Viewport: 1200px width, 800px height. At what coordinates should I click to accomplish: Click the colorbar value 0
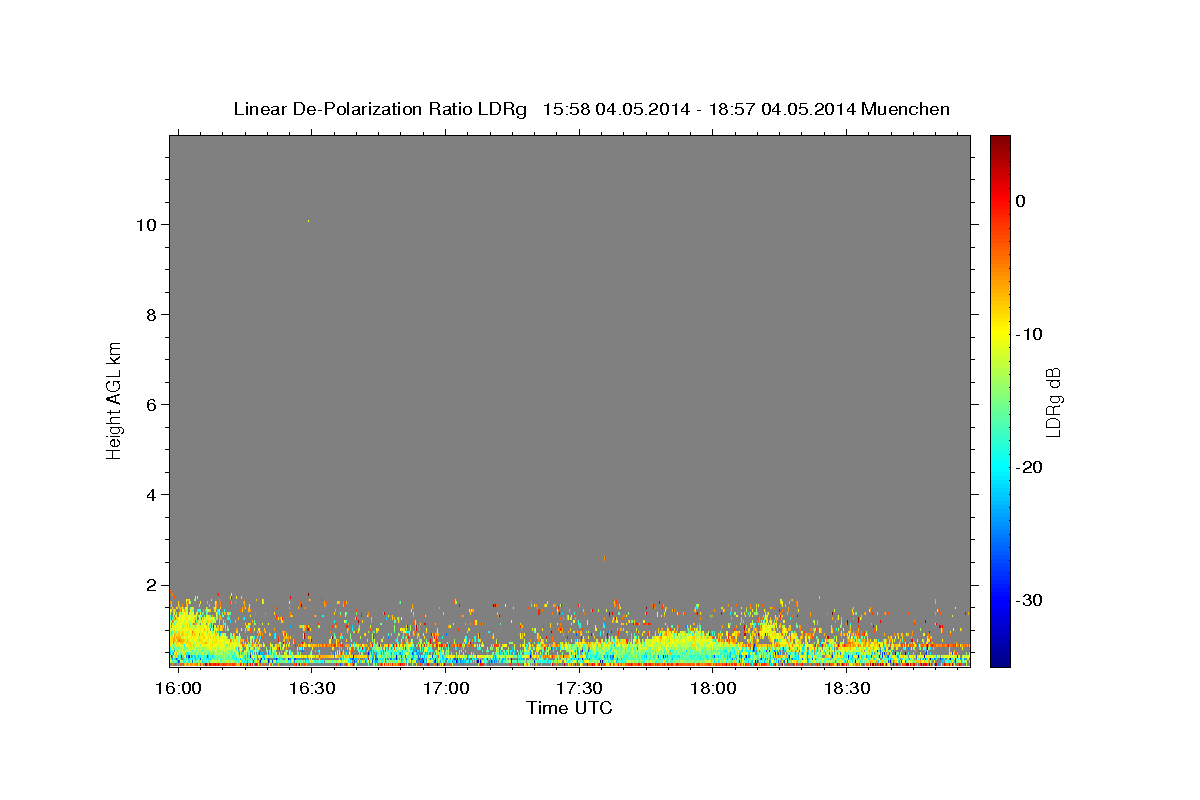(x=1021, y=201)
